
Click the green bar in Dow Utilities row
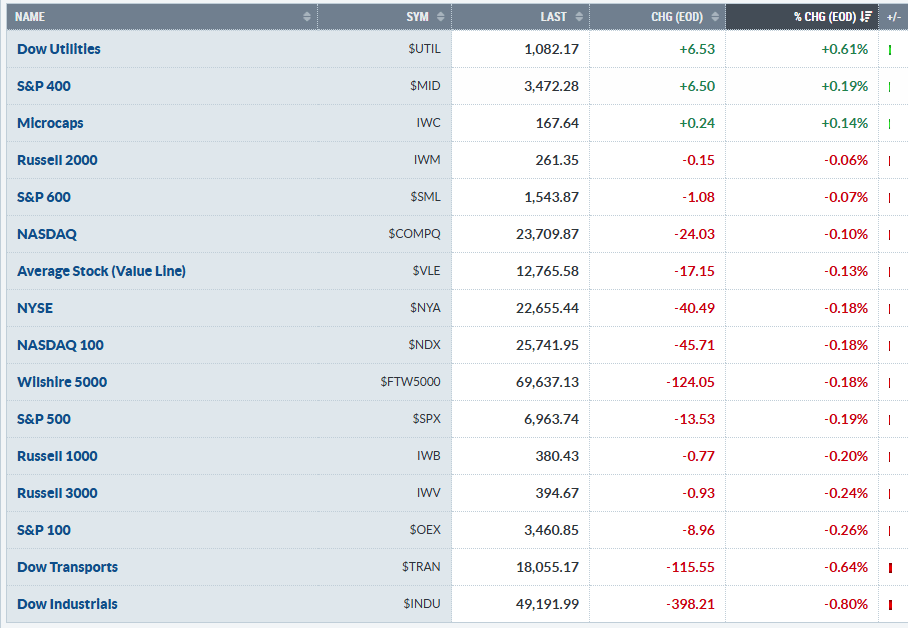pos(889,49)
